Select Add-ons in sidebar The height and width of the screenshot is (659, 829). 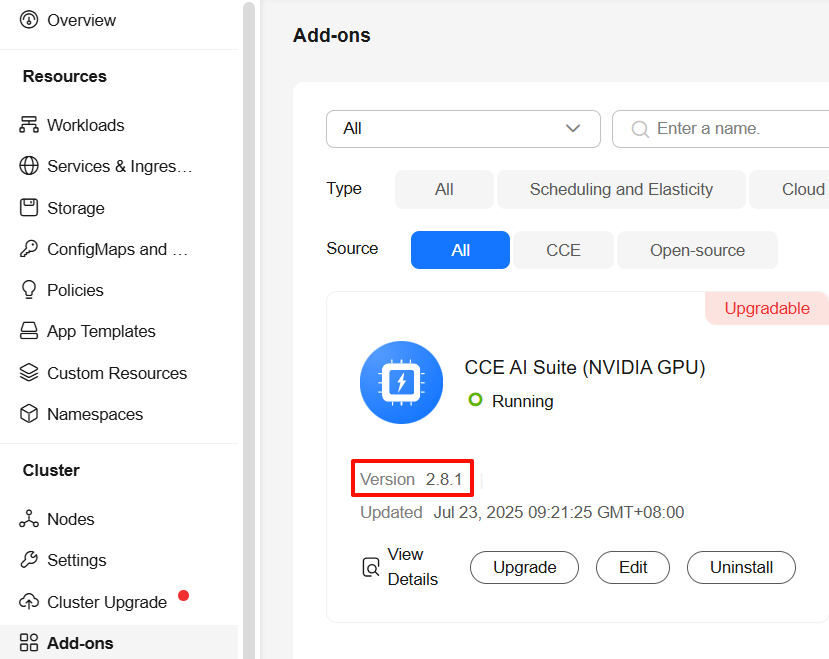pos(119,643)
